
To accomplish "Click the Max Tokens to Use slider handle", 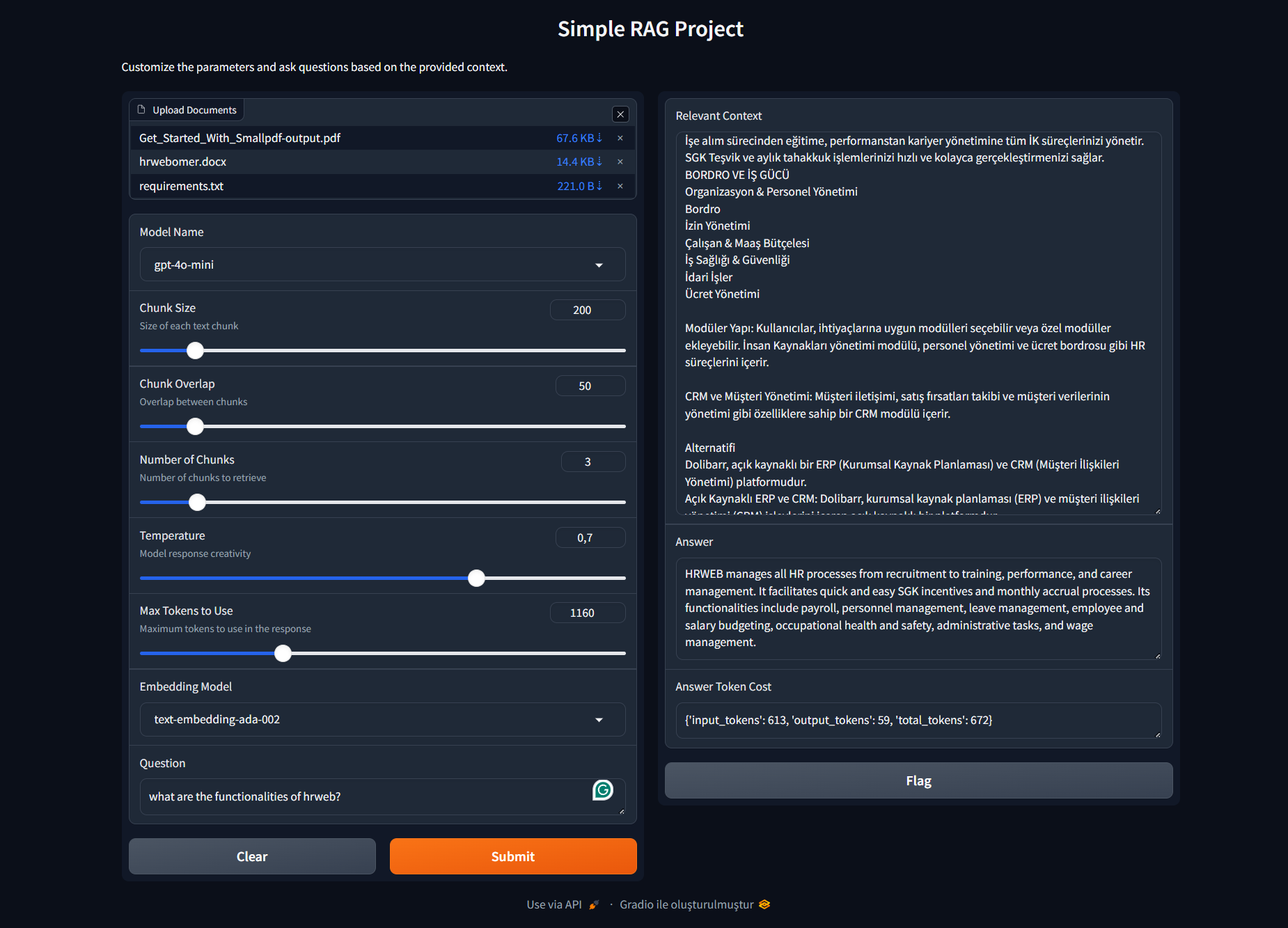I will 283,653.
